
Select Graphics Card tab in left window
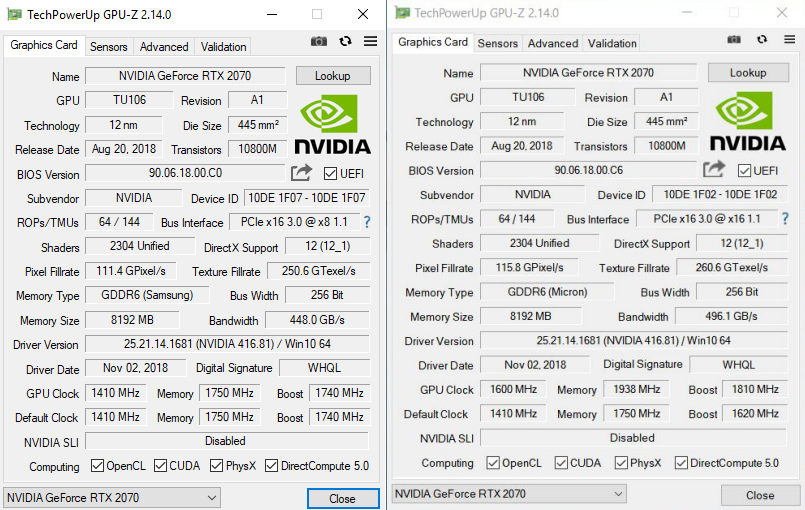[44, 45]
